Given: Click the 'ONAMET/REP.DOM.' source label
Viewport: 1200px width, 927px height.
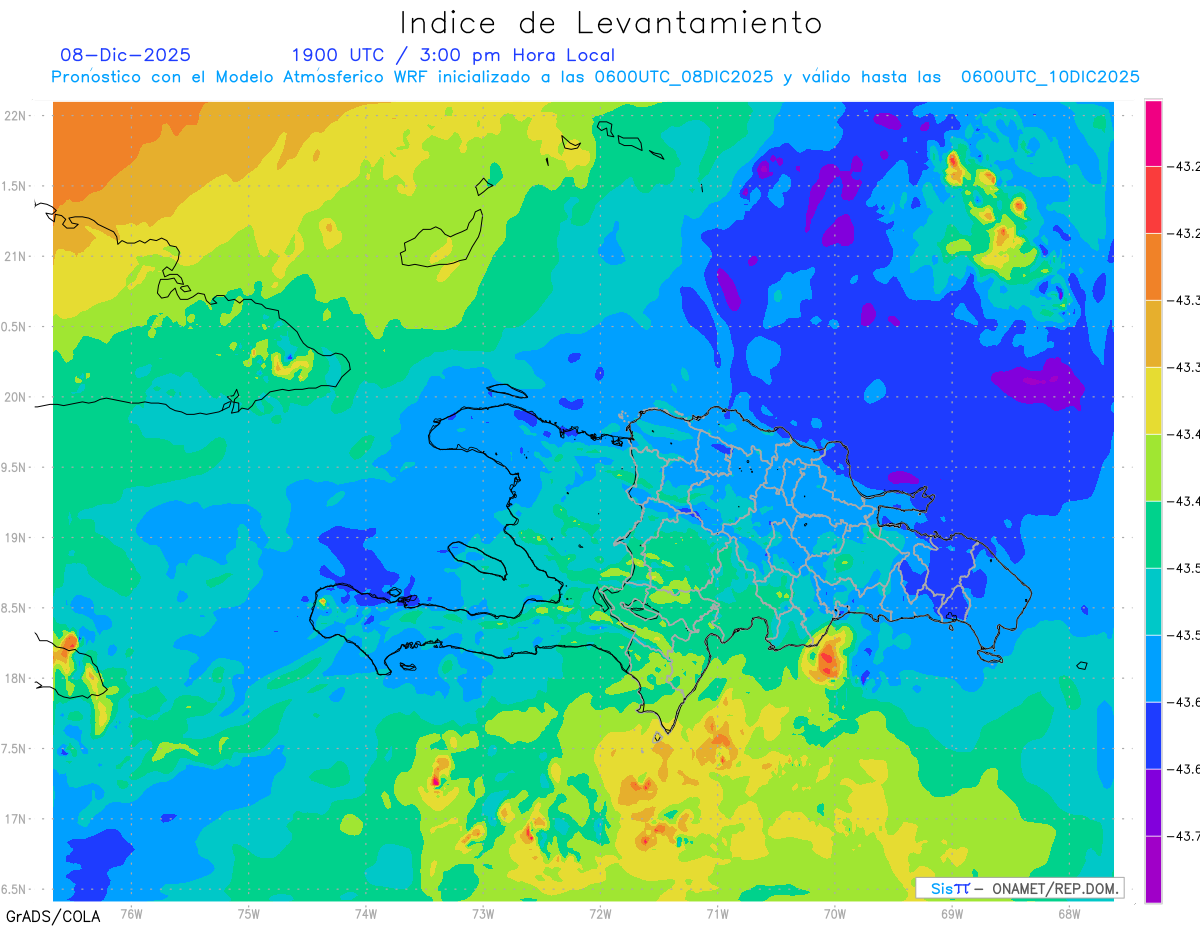Looking at the screenshot, I should (1056, 888).
